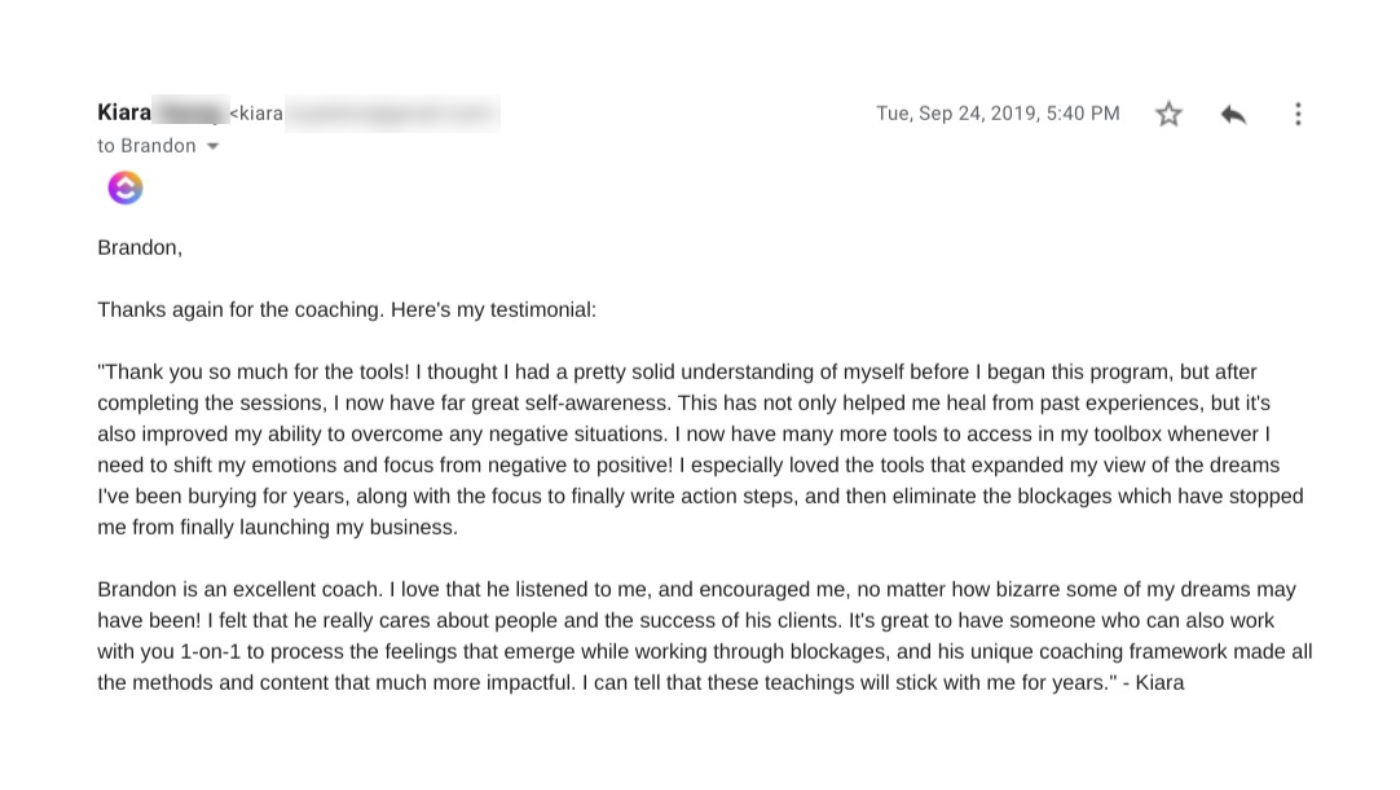Click the blurred sender email address

(x=390, y=113)
